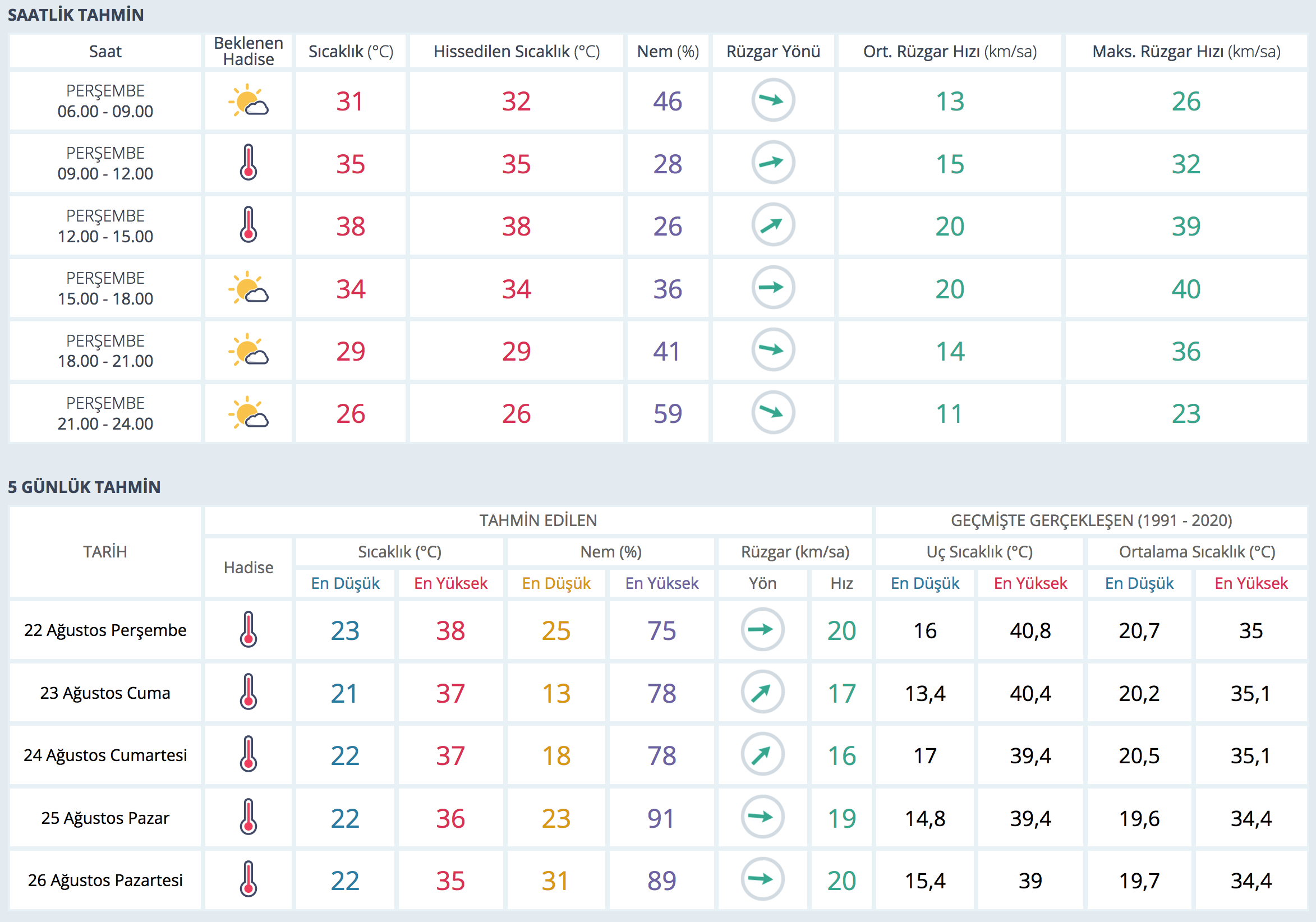Click the 24 Ağustos Cumartesi date cell

click(x=105, y=755)
